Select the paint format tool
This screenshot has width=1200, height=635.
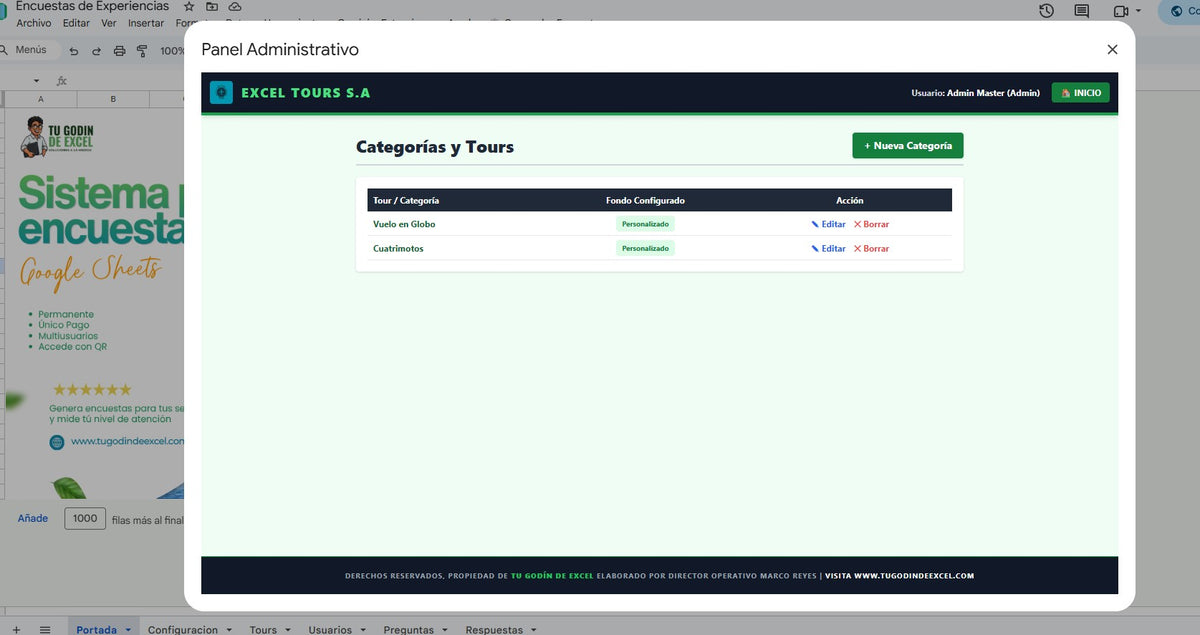point(142,51)
